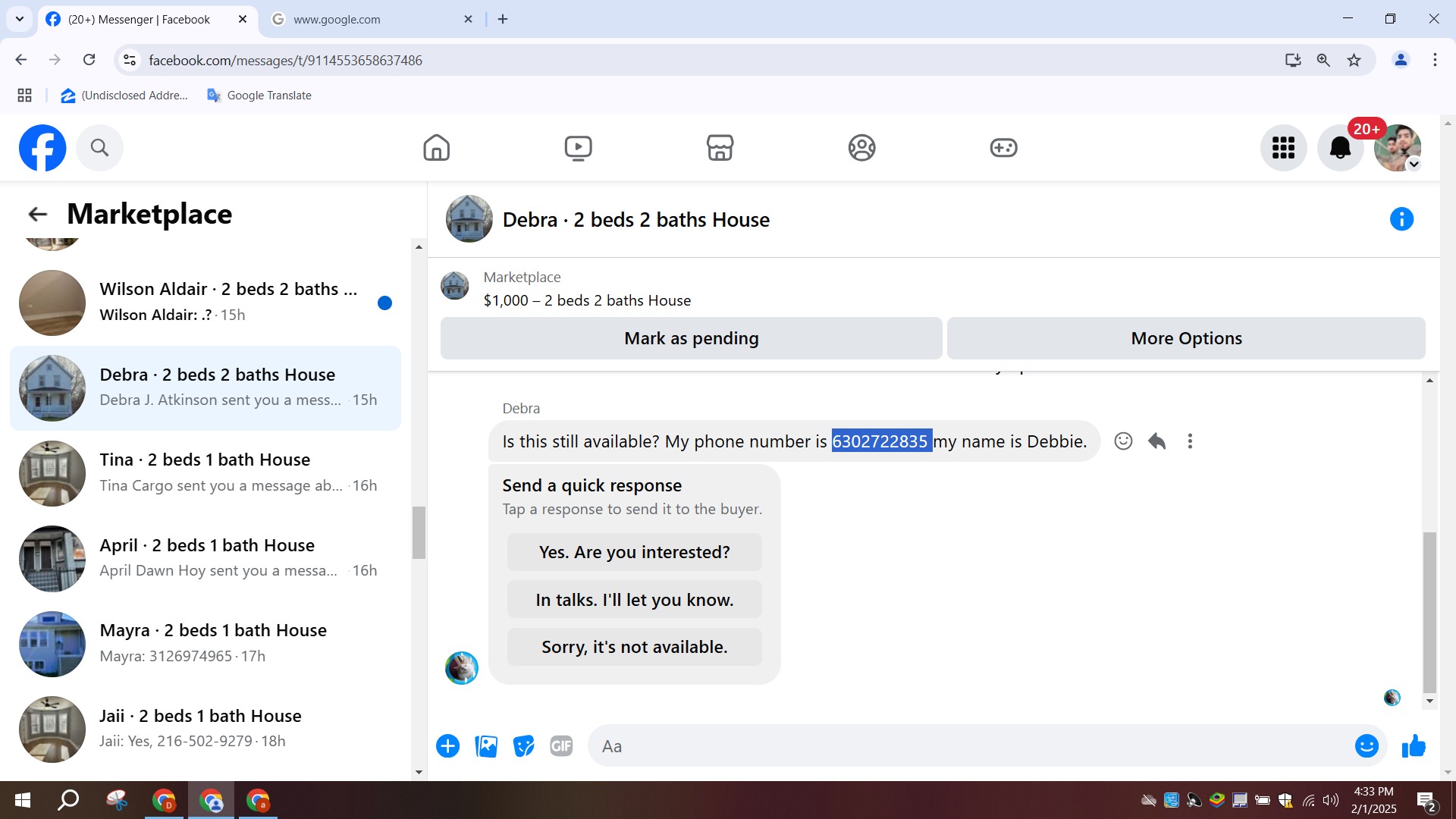Open the Facebook Home icon
The height and width of the screenshot is (819, 1456).
(436, 148)
